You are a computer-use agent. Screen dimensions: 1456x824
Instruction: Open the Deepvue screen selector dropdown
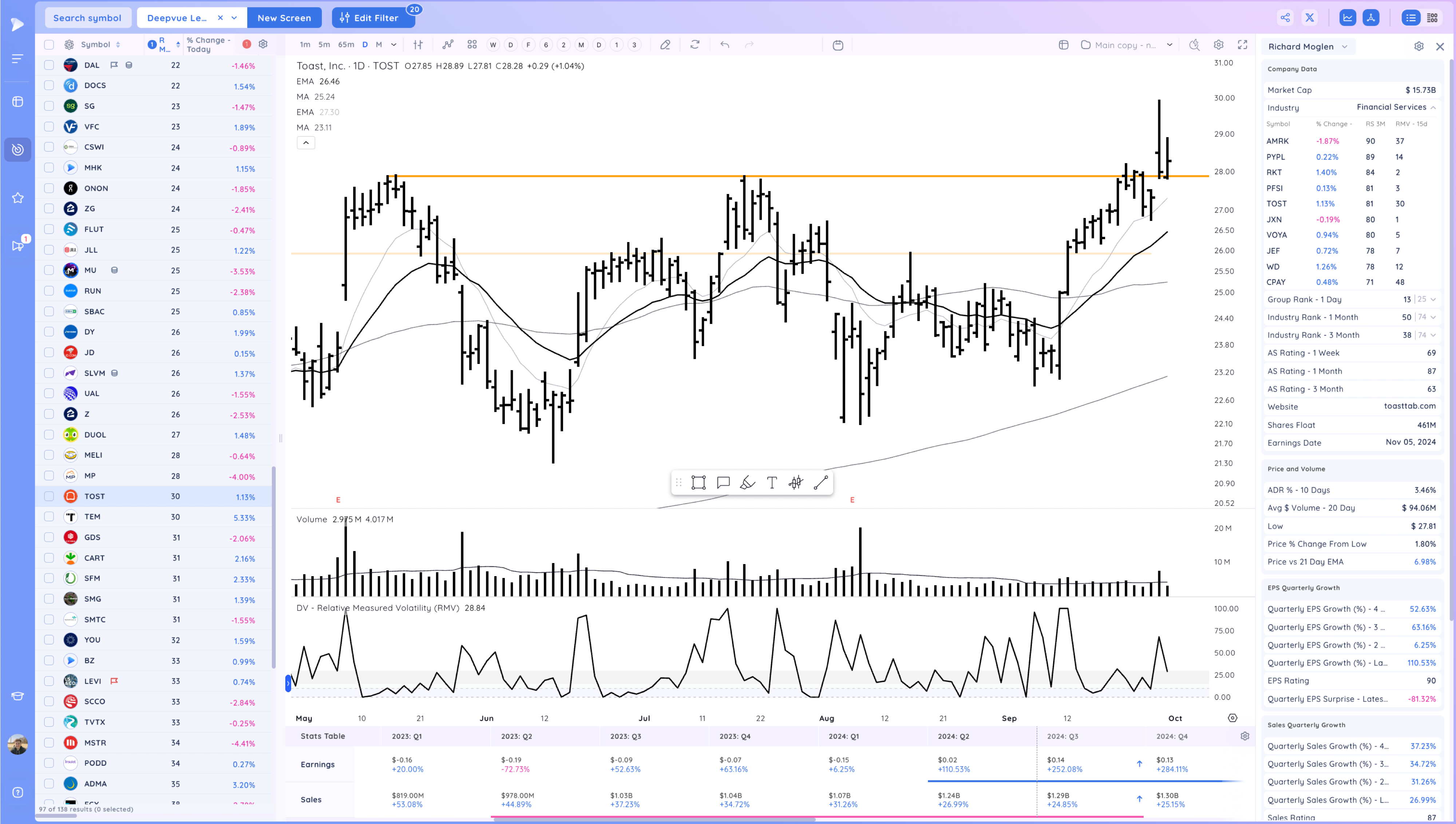tap(234, 17)
